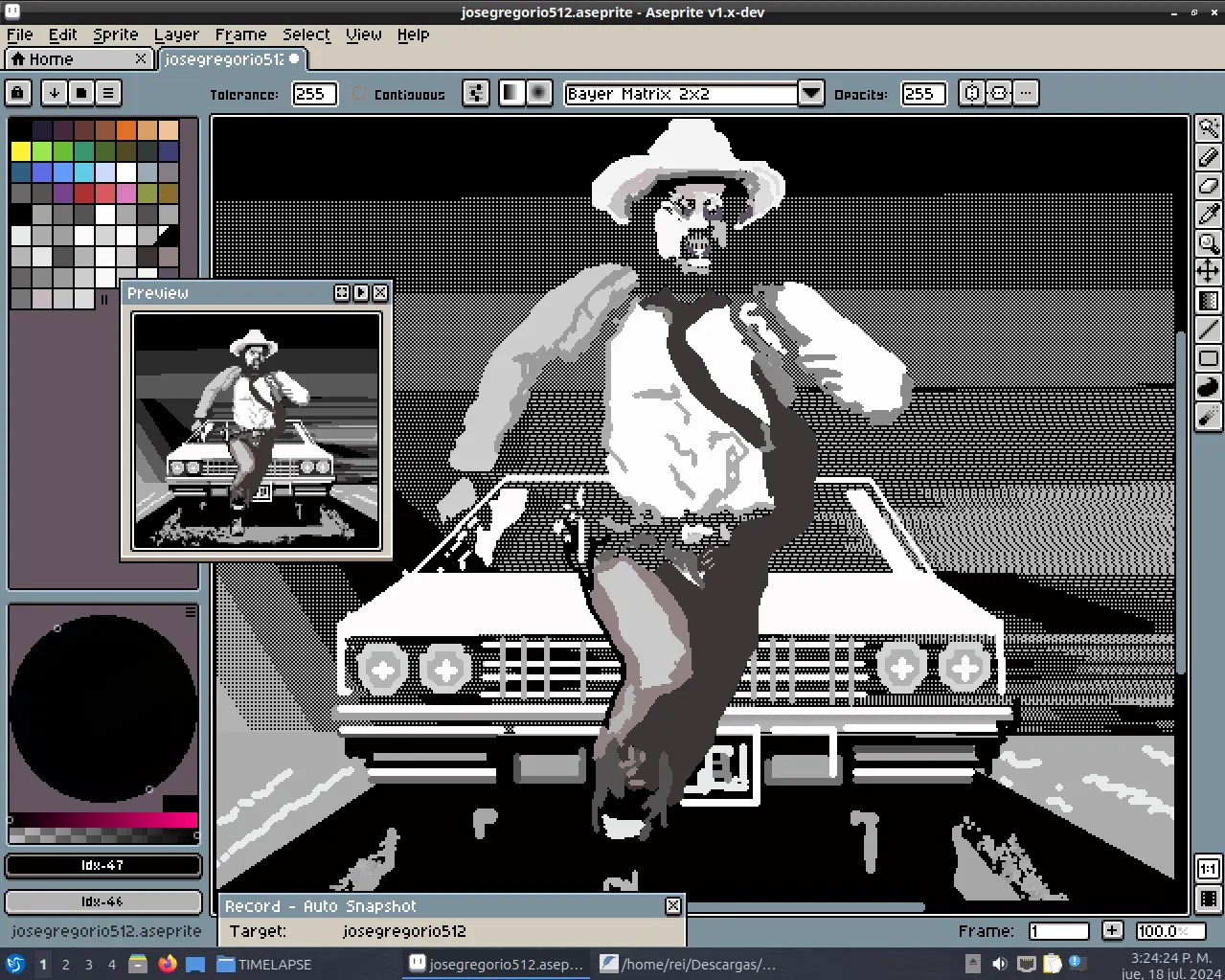
Task: Select the Blur tool
Action: (x=1209, y=416)
